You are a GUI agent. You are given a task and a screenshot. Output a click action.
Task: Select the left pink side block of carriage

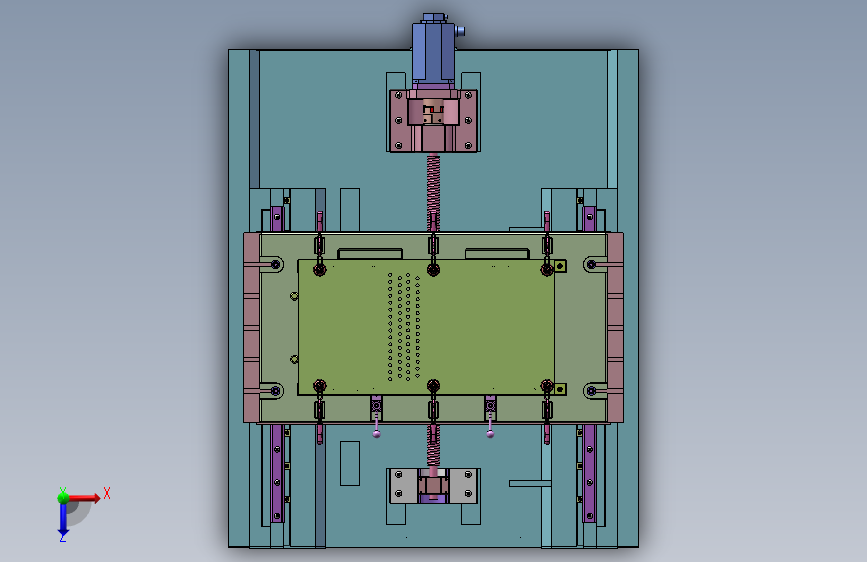click(252, 327)
